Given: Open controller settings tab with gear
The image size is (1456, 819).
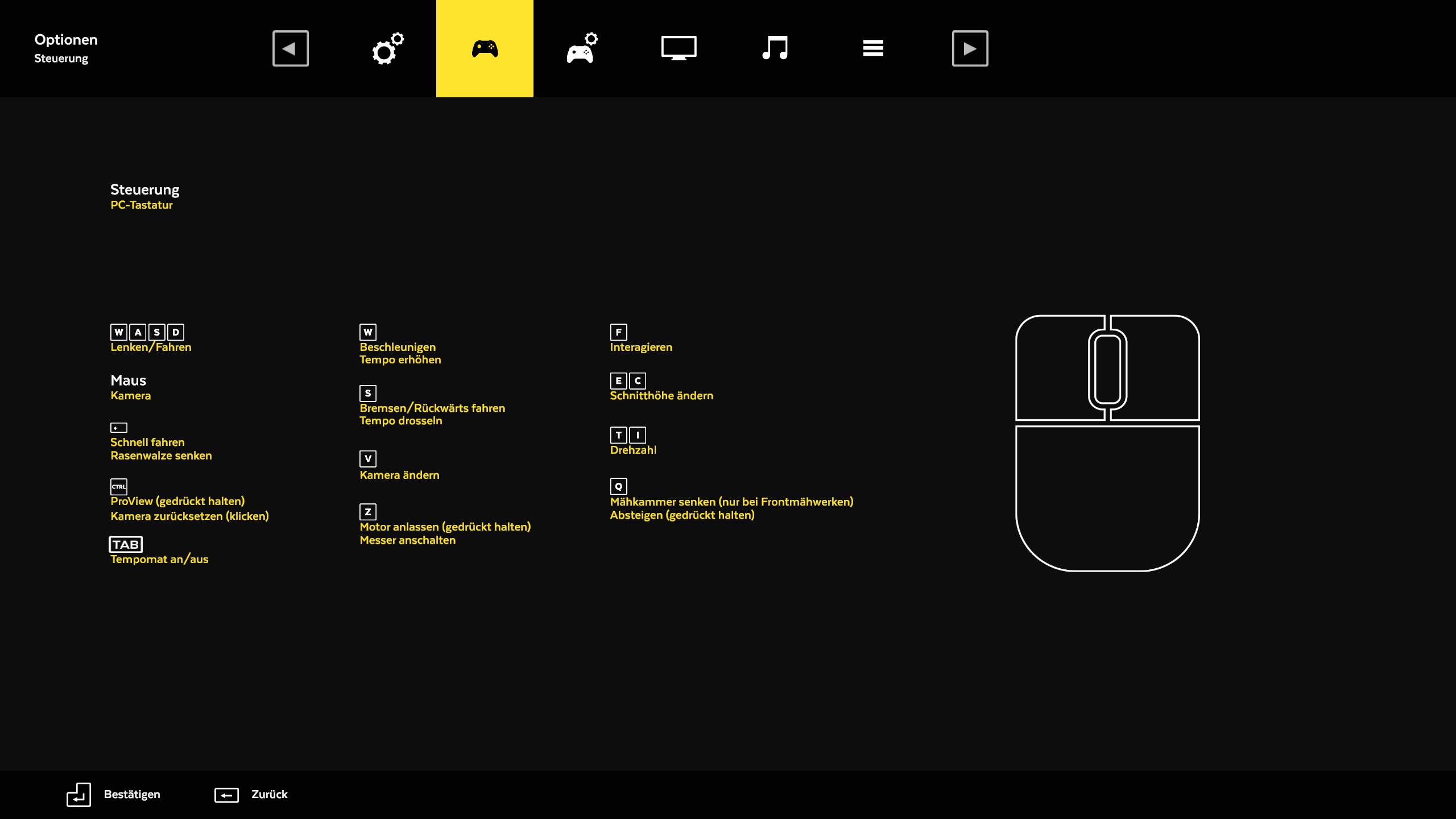Looking at the screenshot, I should pos(582,48).
